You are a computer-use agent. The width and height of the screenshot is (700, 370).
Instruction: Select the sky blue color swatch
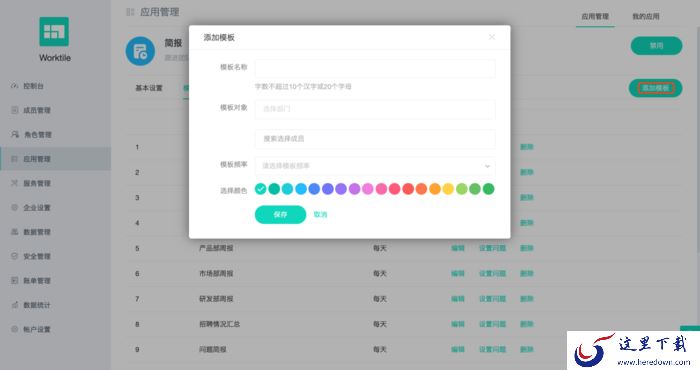(x=301, y=189)
